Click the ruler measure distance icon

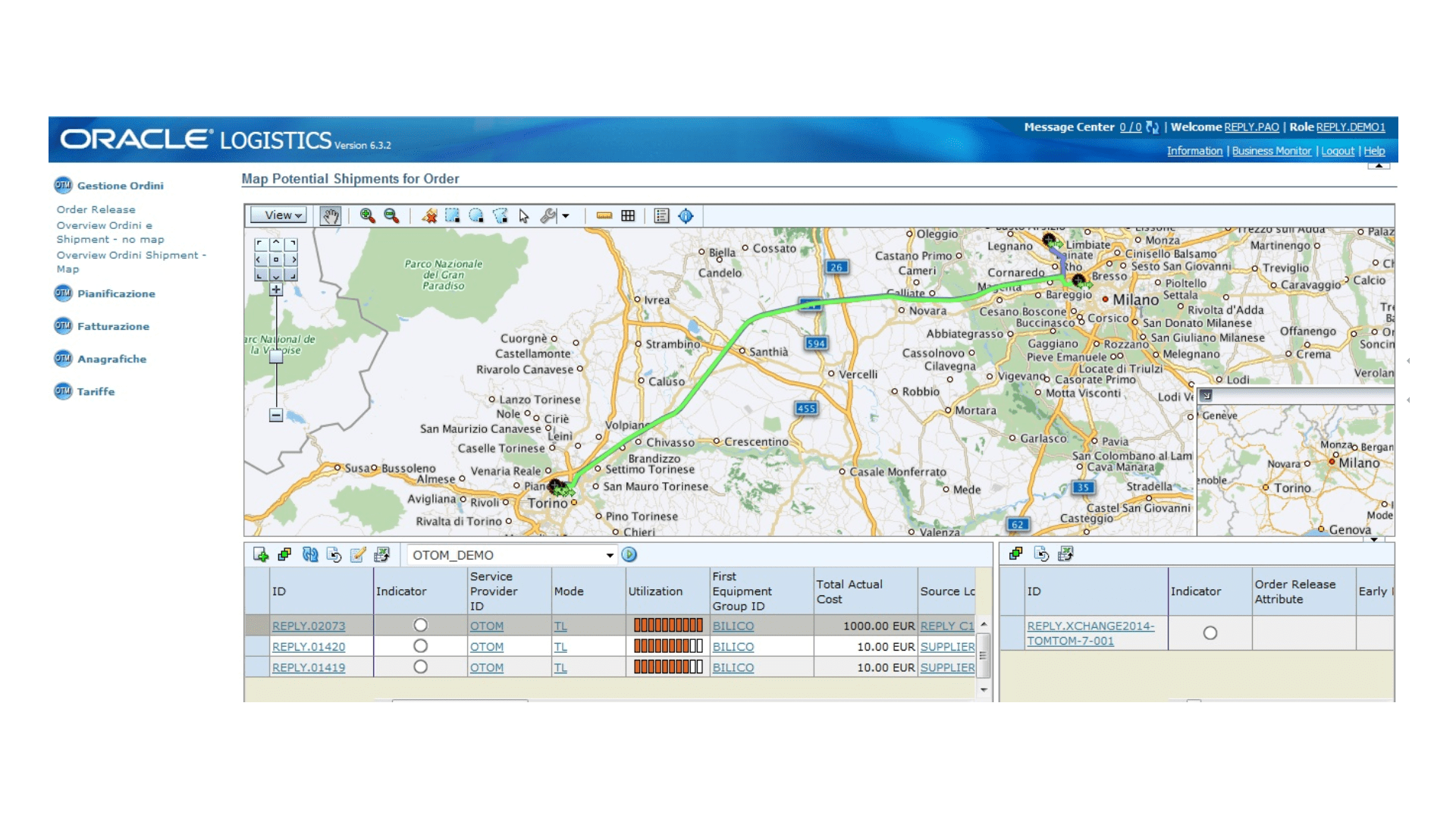(604, 216)
